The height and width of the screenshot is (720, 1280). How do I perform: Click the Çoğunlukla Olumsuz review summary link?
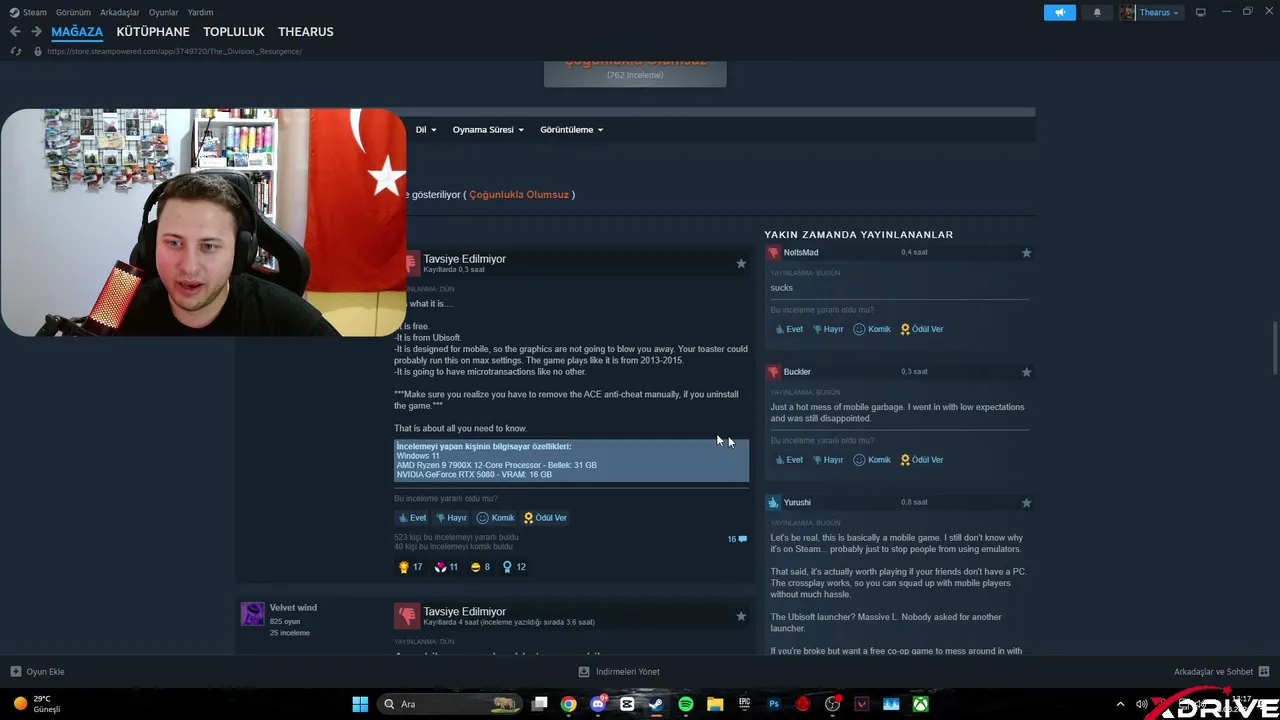click(x=519, y=195)
